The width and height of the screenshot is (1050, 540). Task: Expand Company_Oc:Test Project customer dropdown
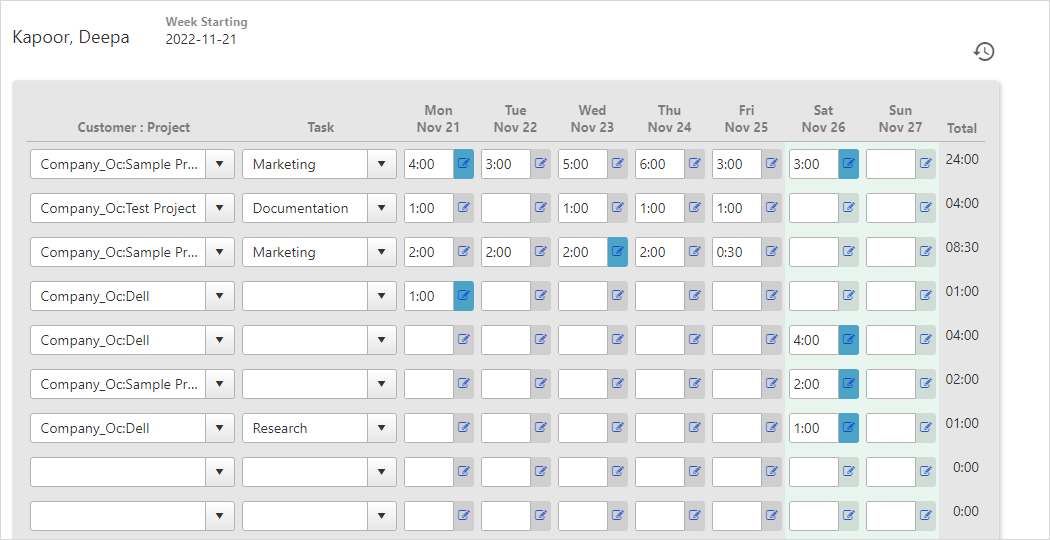click(x=220, y=208)
